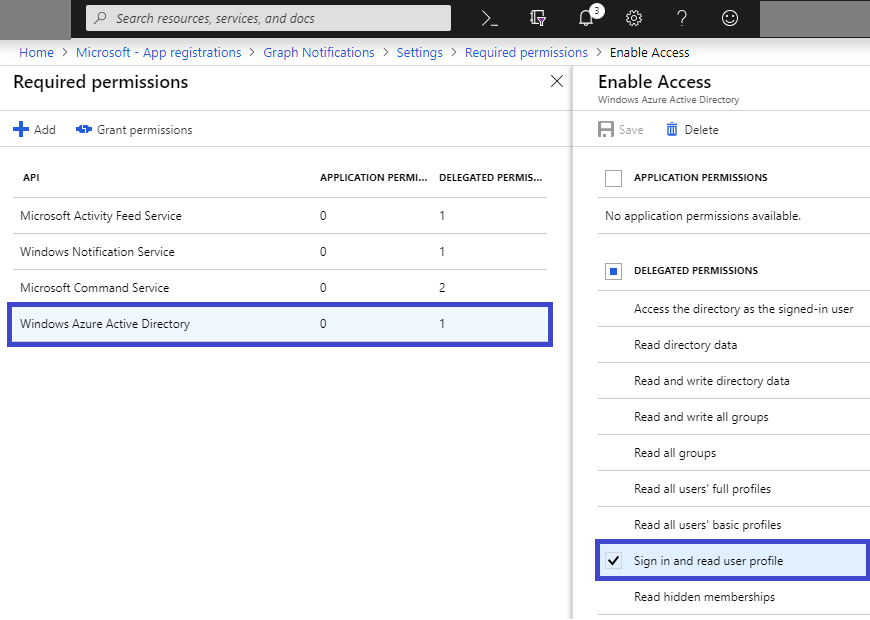Click the Delete trash icon
This screenshot has height=620, width=870.
pyautogui.click(x=672, y=130)
